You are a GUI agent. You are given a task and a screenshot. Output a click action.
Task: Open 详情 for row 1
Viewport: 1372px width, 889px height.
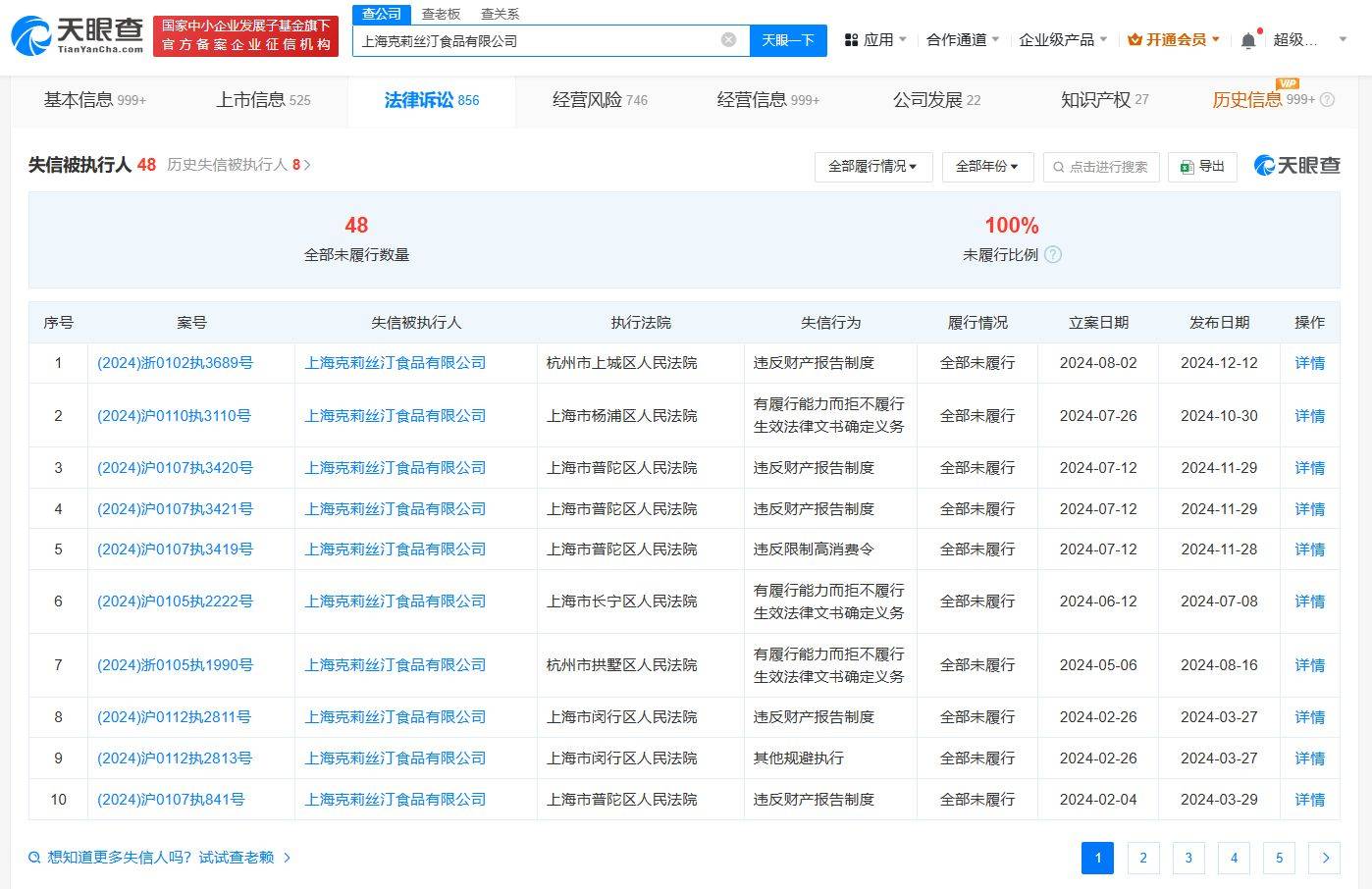1309,363
